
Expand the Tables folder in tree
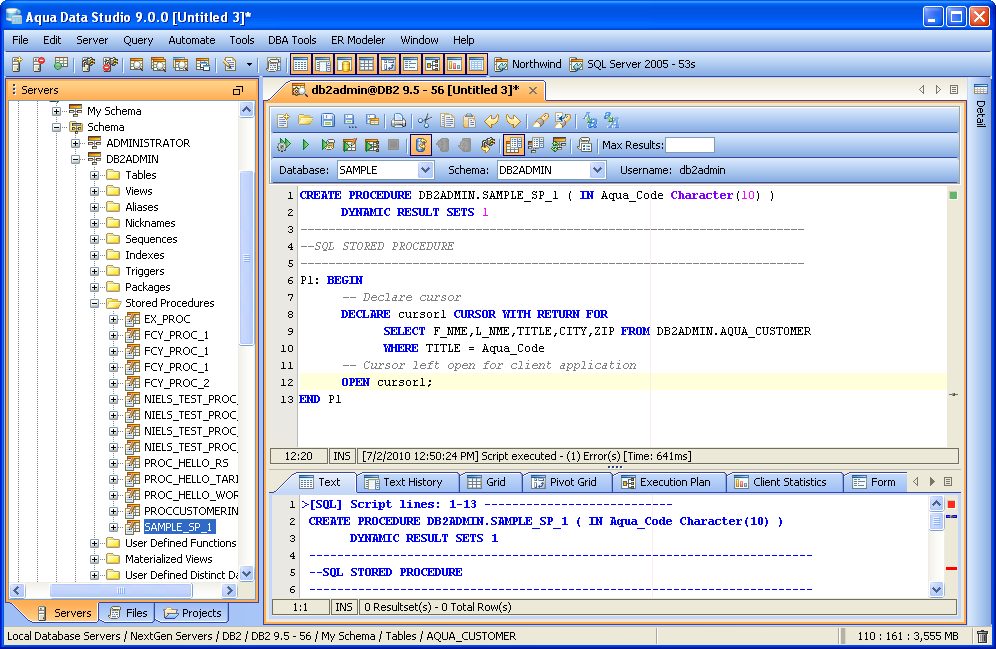point(95,175)
